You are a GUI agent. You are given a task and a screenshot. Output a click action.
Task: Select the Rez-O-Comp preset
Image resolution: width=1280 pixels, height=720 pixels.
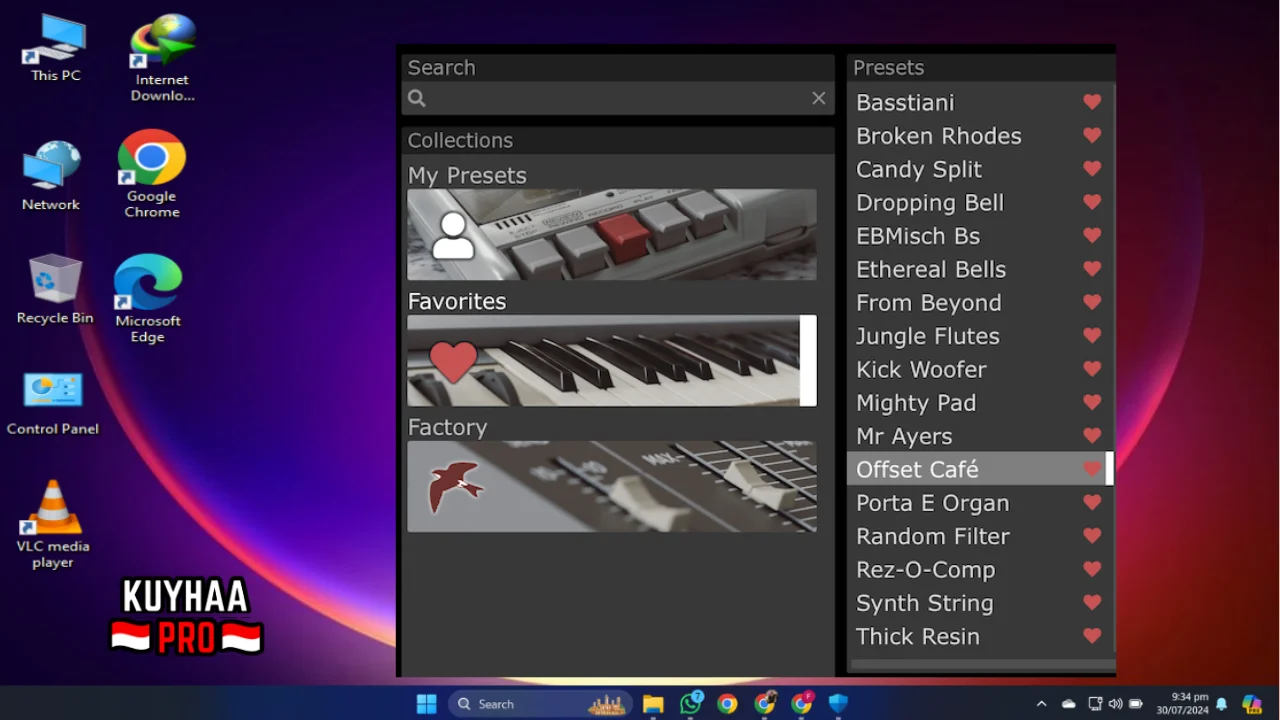coord(926,570)
